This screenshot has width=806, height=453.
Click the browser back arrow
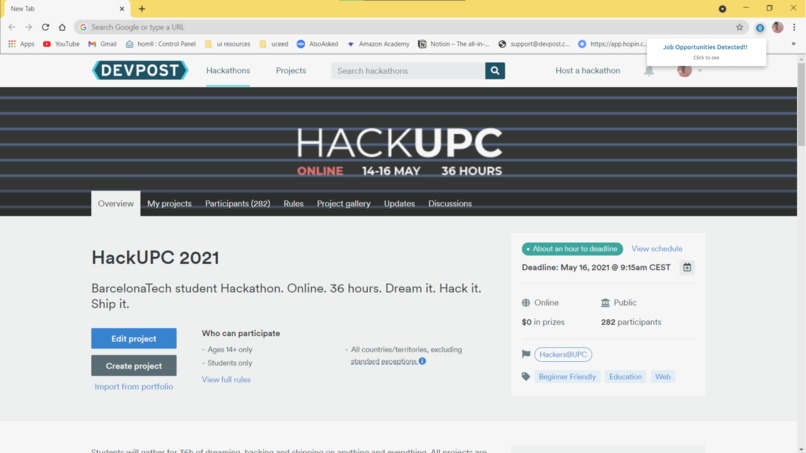tap(12, 27)
